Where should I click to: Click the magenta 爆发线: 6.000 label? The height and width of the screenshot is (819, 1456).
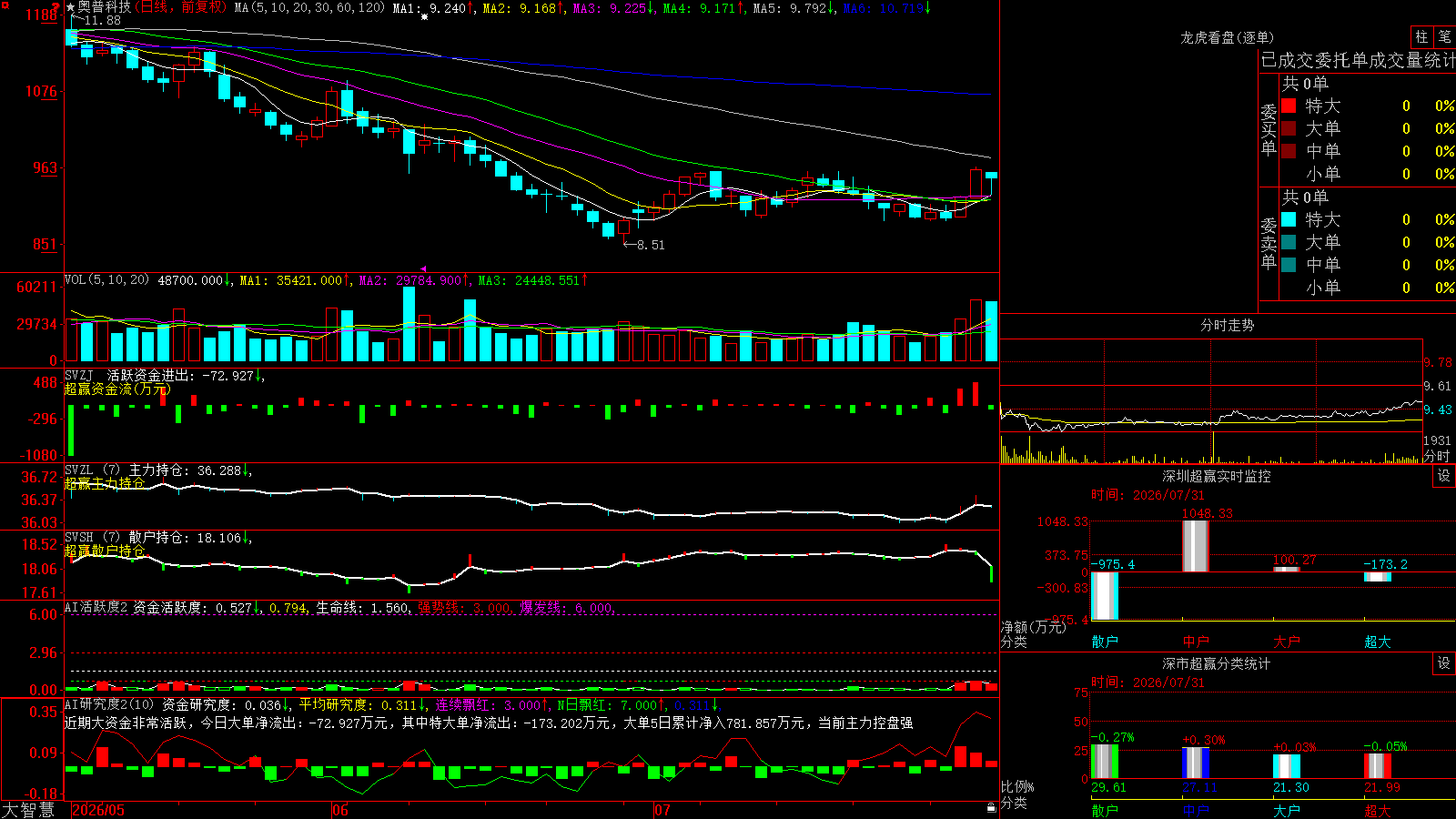pos(566,608)
